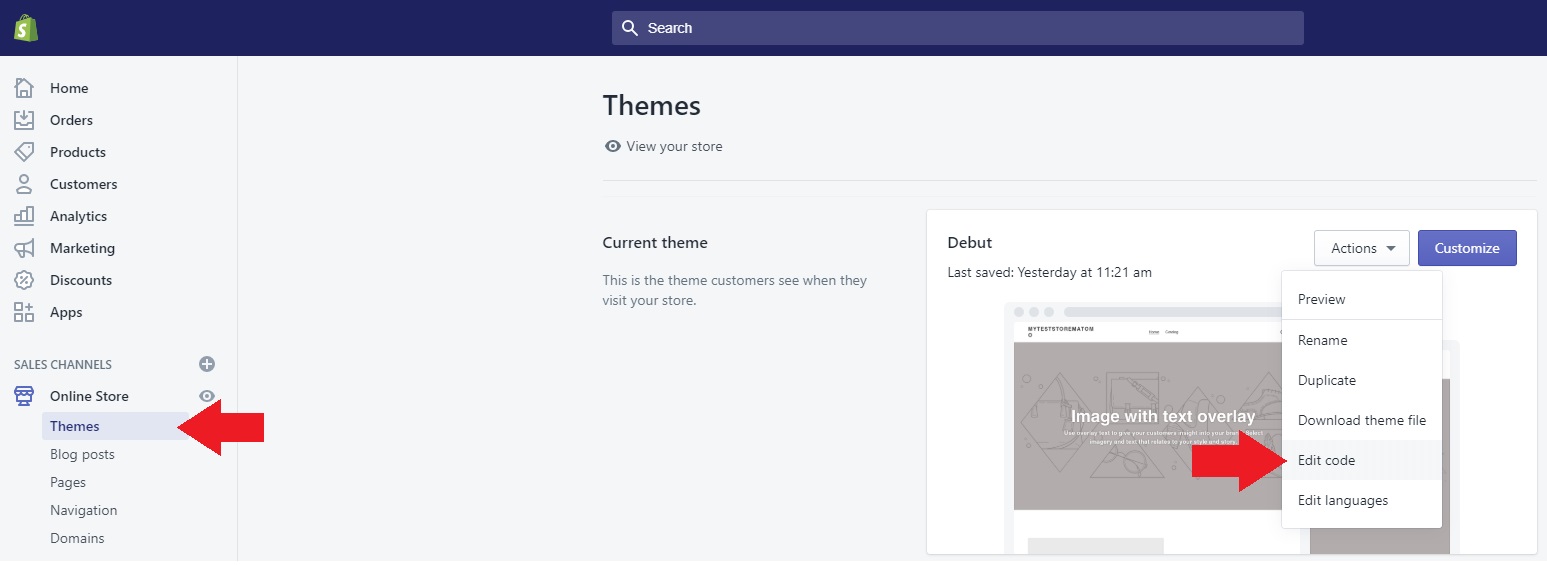Choose Duplicate in the Actions menu

[1326, 380]
